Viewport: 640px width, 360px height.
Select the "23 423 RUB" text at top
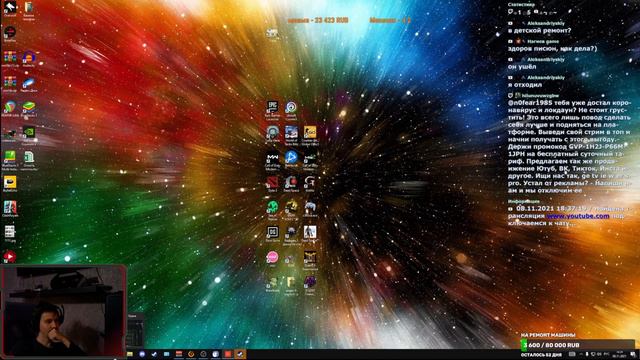tap(331, 20)
